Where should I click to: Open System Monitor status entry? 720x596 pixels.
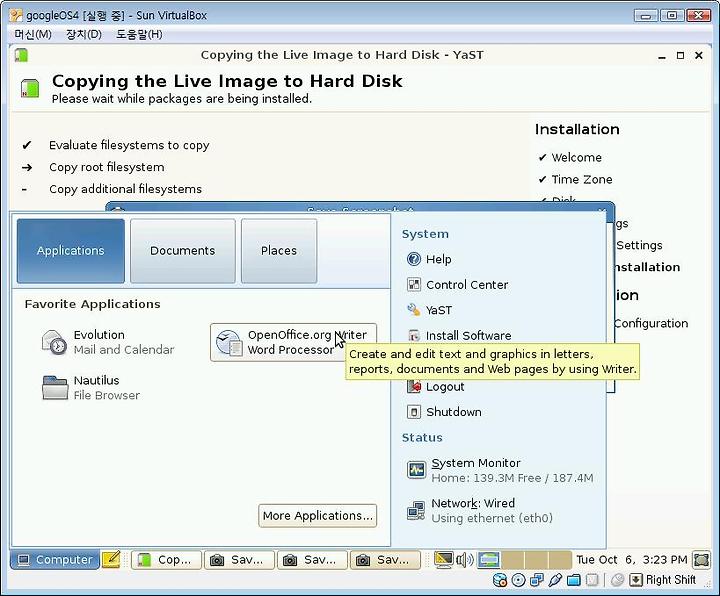500,470
